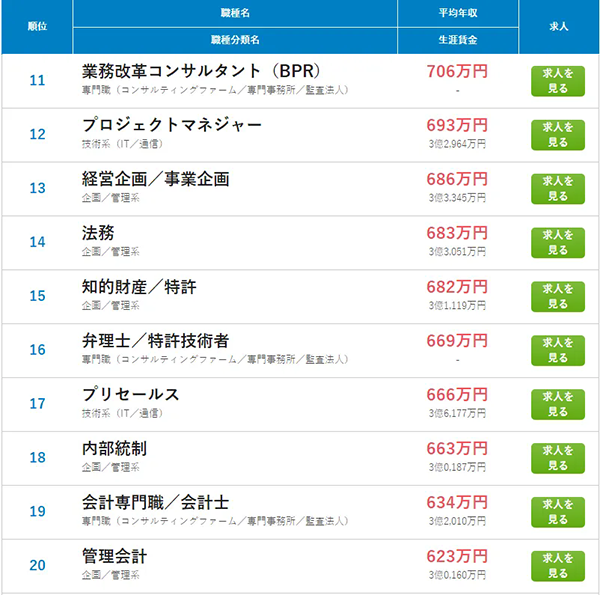This screenshot has width=600, height=595.
Task: View job openings for 弁理士／特許技術者
Action: [x=558, y=351]
